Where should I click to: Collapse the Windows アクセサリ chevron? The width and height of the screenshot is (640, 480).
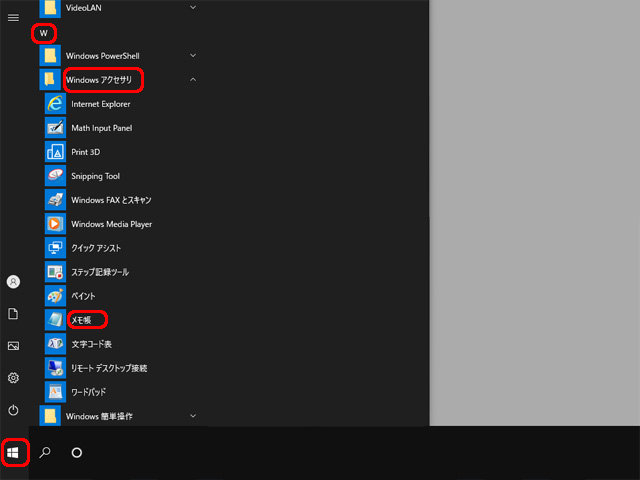pos(193,80)
